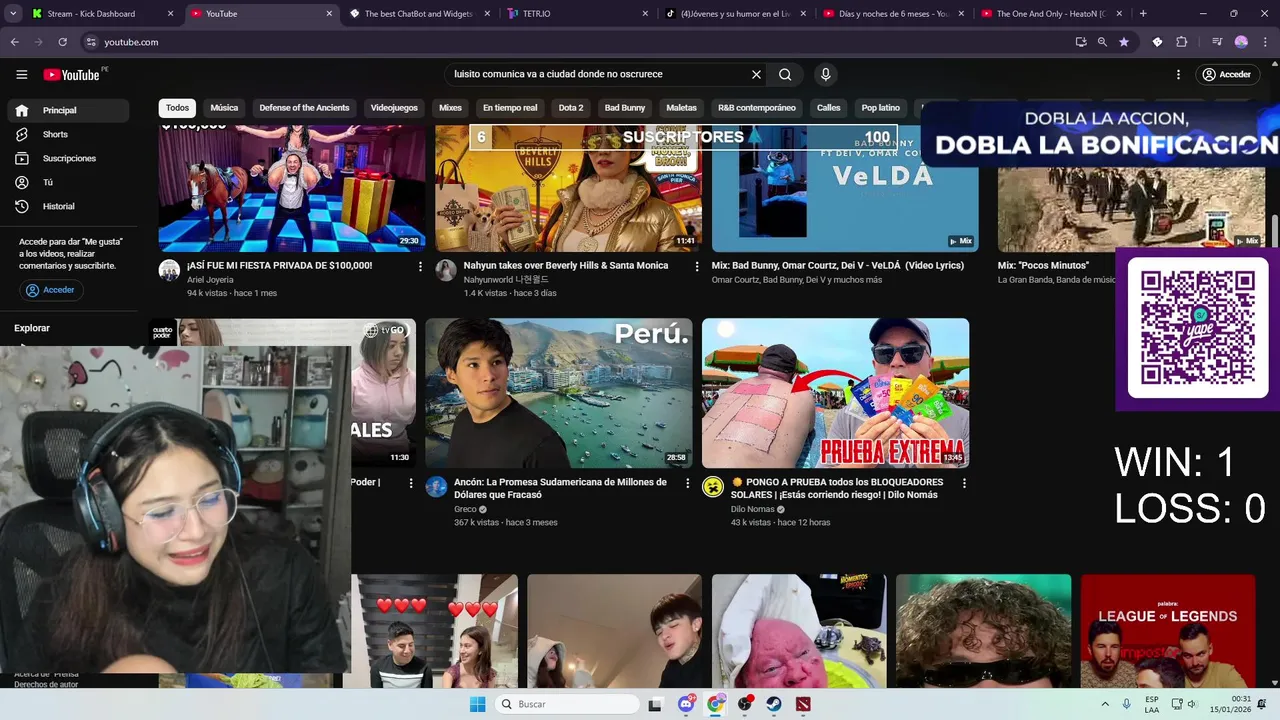The height and width of the screenshot is (720, 1280).
Task: Switch to the TETR.IO tab
Action: coord(577,14)
